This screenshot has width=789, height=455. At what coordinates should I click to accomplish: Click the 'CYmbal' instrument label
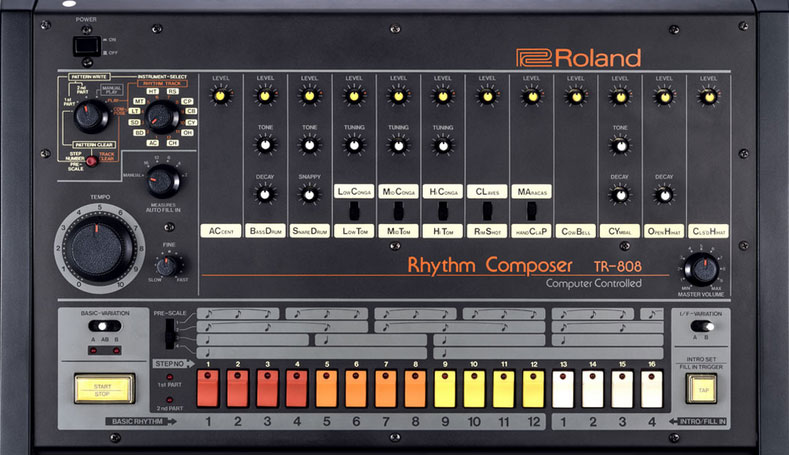click(620, 231)
